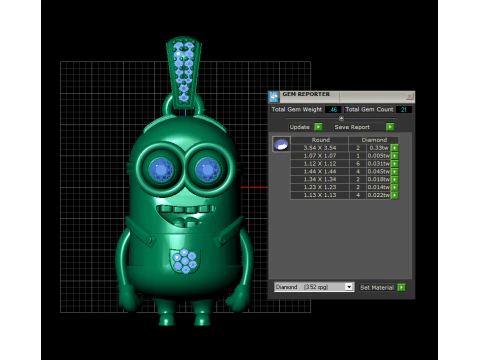Click the Diamond column header
480x360 pixels.
[374, 140]
